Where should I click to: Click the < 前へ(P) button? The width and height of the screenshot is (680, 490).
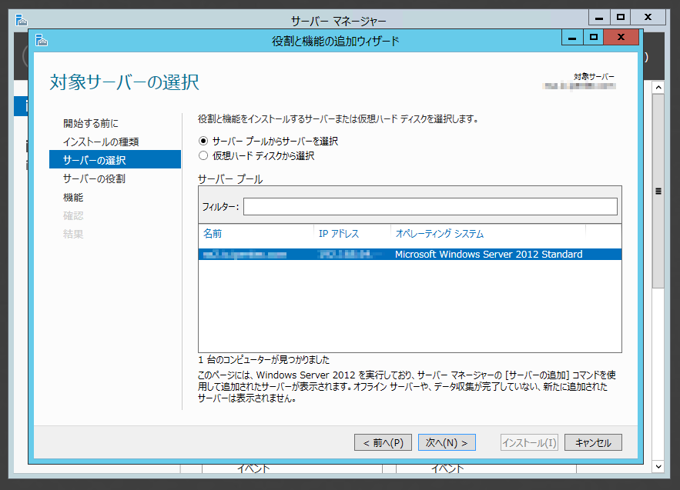383,443
